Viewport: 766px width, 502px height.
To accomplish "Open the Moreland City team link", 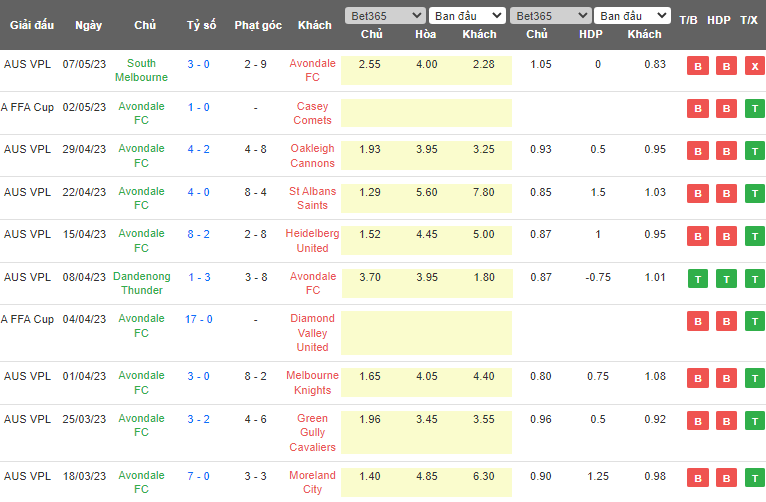I will coord(313,482).
